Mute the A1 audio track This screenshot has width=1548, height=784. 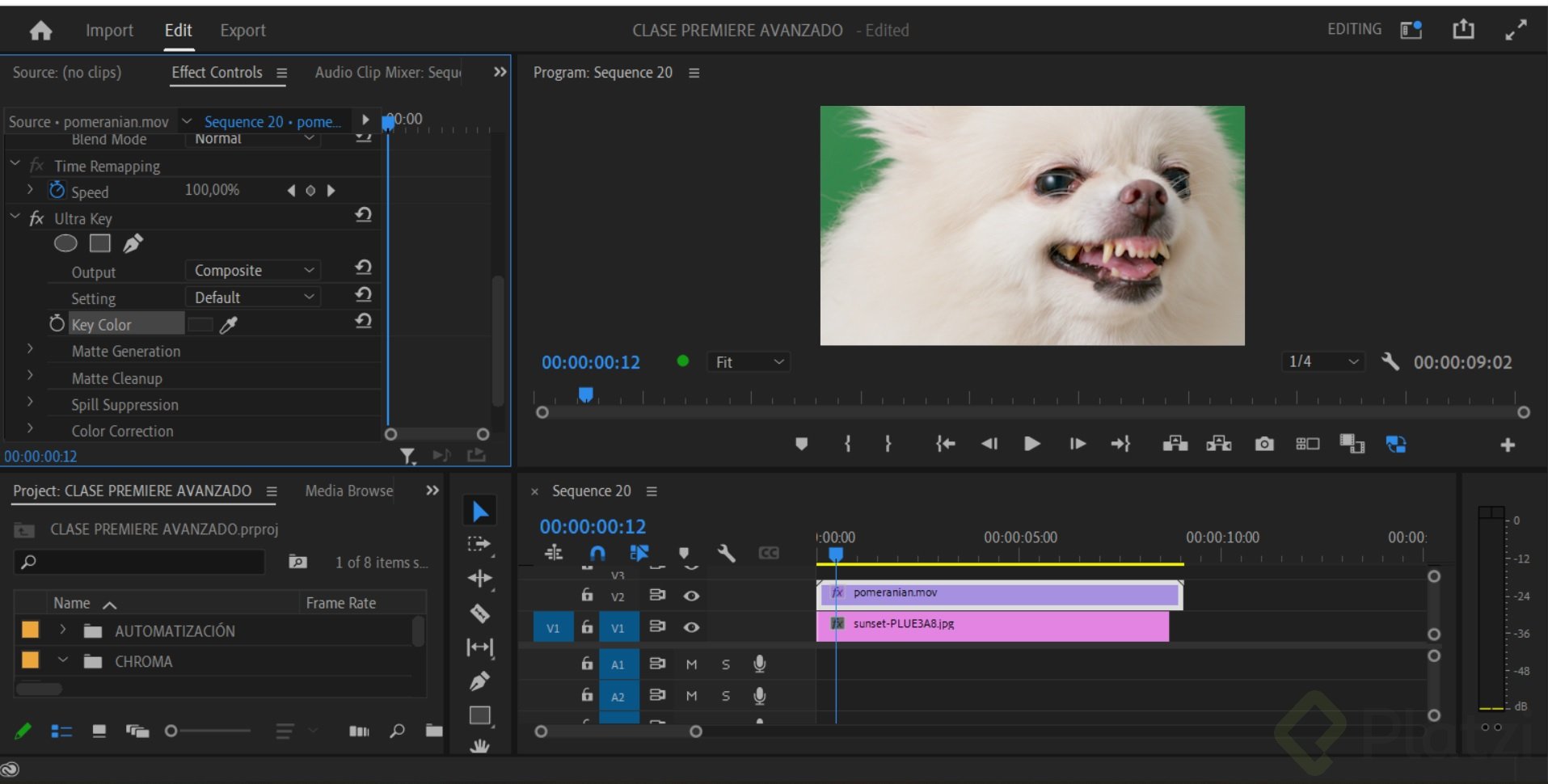691,664
